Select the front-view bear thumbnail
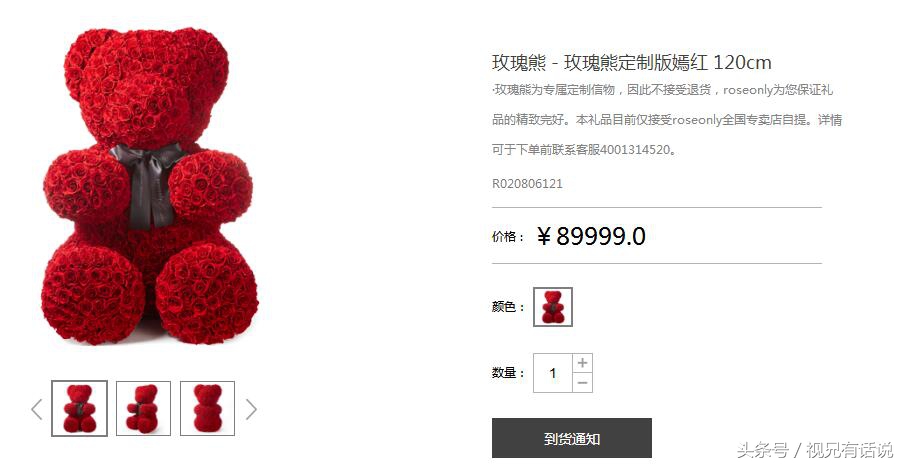 (80, 409)
